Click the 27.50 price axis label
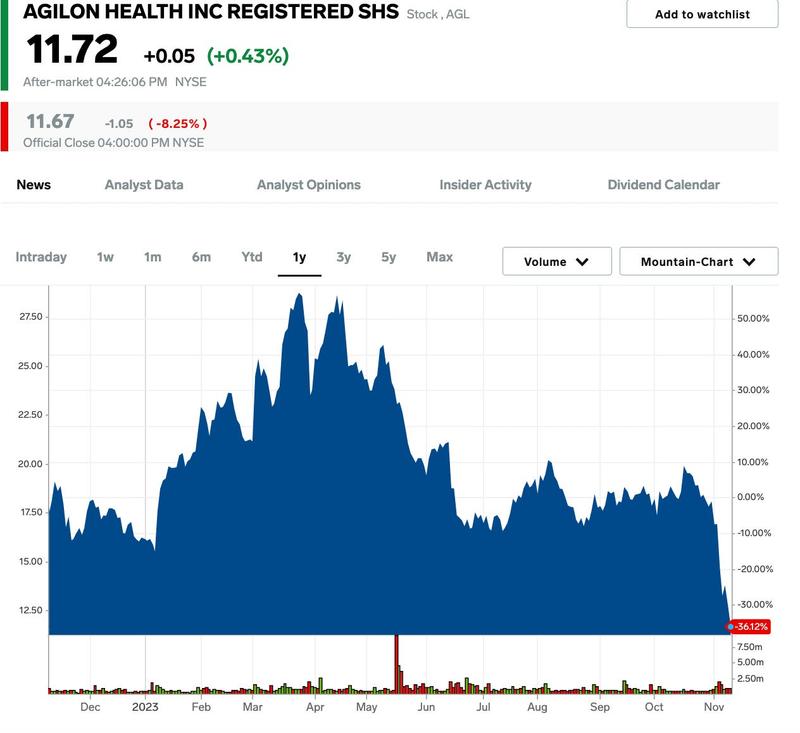 point(31,317)
